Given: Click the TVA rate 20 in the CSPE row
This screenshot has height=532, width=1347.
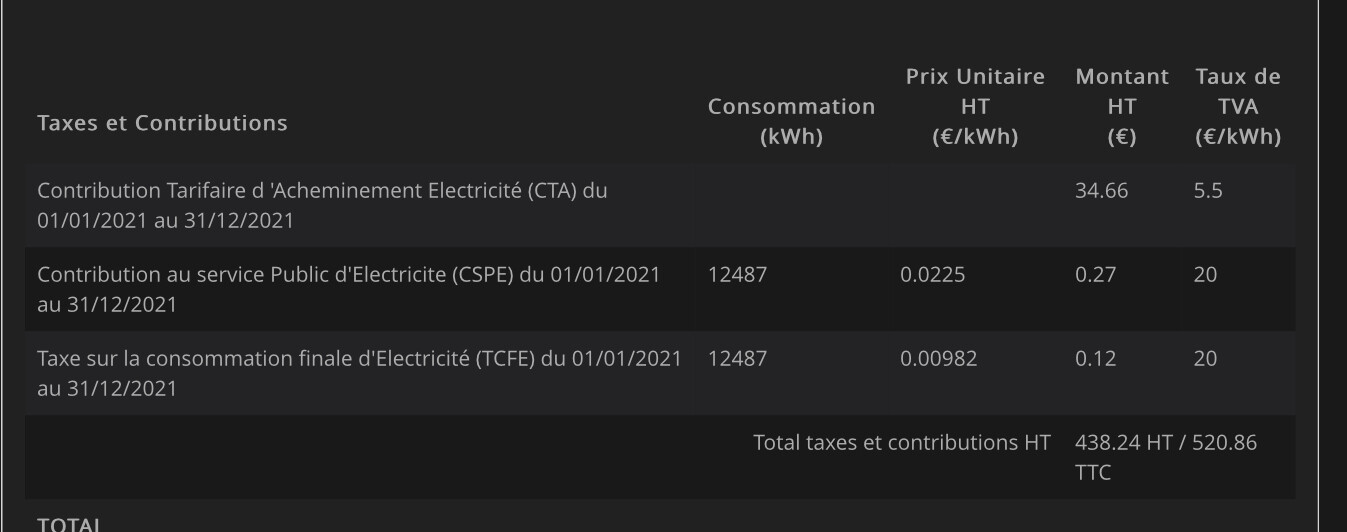Looking at the screenshot, I should [1206, 274].
